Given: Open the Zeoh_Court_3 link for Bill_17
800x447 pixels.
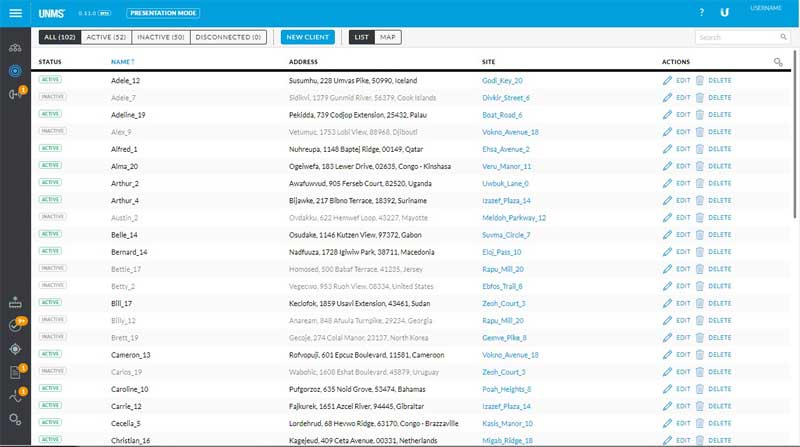Looking at the screenshot, I should pyautogui.click(x=504, y=303).
